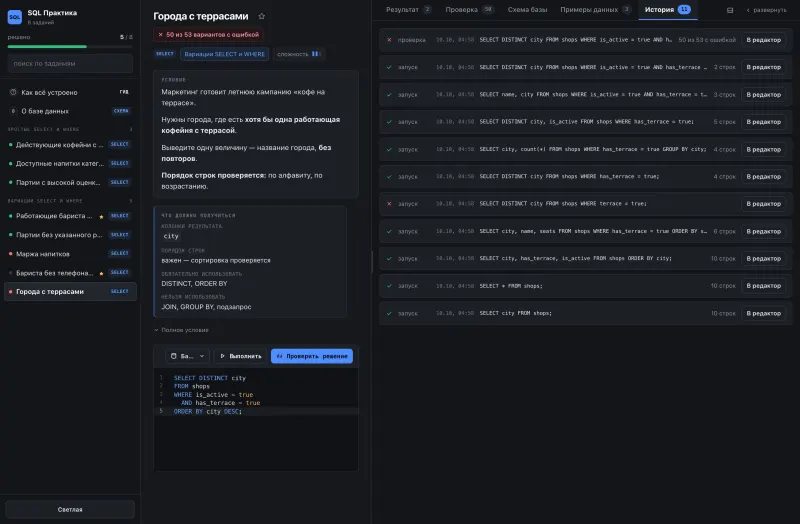
Task: Click Проверить решение button
Action: coord(312,356)
